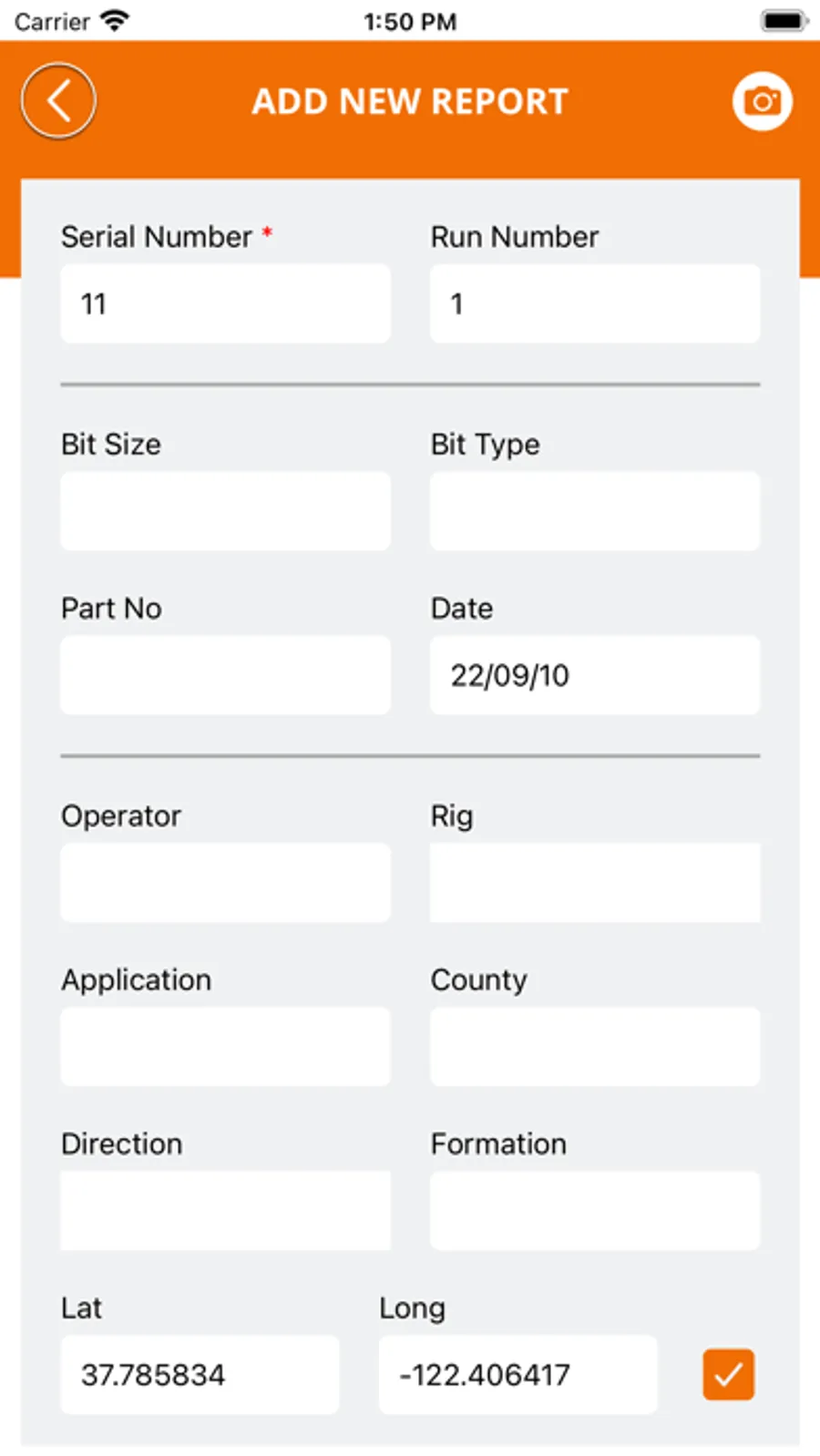Tap the Wi-Fi status icon
The width and height of the screenshot is (820, 1456).
click(116, 20)
